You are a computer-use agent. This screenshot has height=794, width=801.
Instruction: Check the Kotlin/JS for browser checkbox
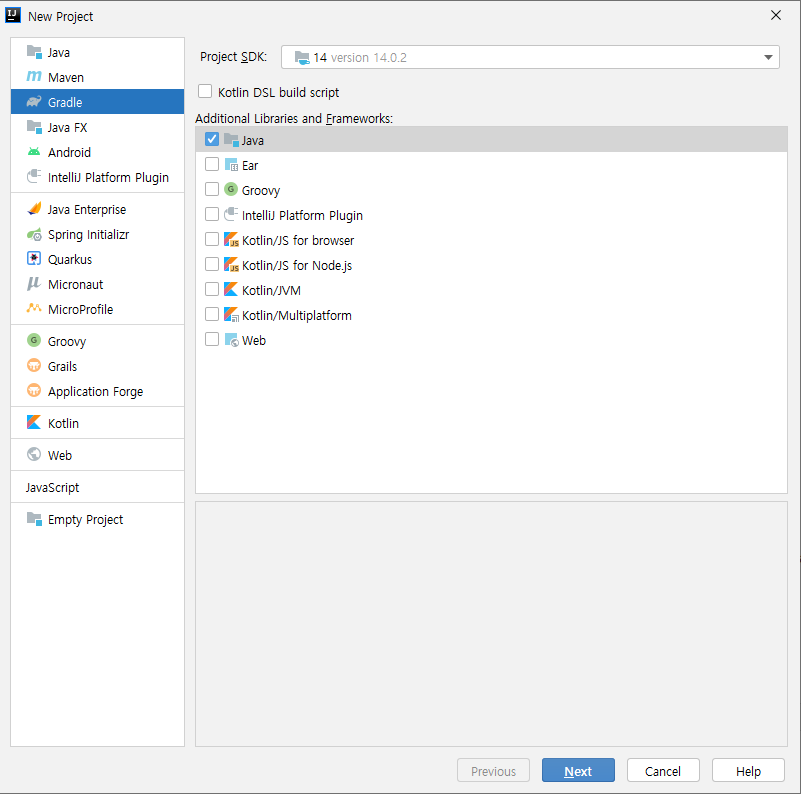212,239
